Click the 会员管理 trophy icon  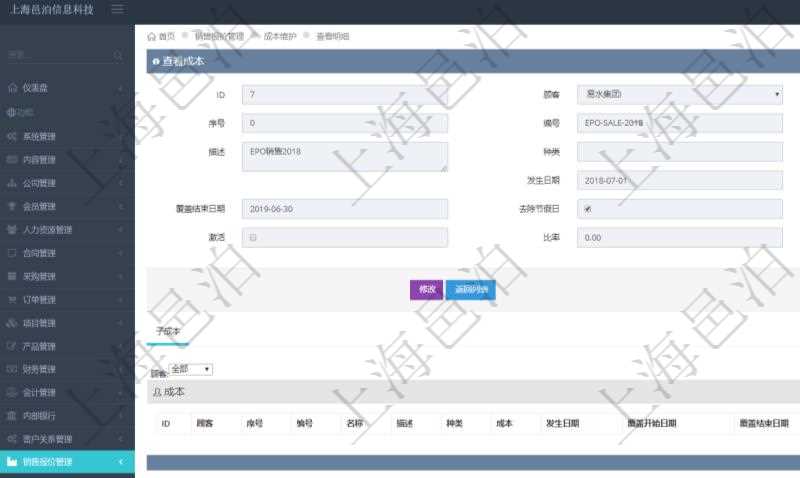point(12,206)
